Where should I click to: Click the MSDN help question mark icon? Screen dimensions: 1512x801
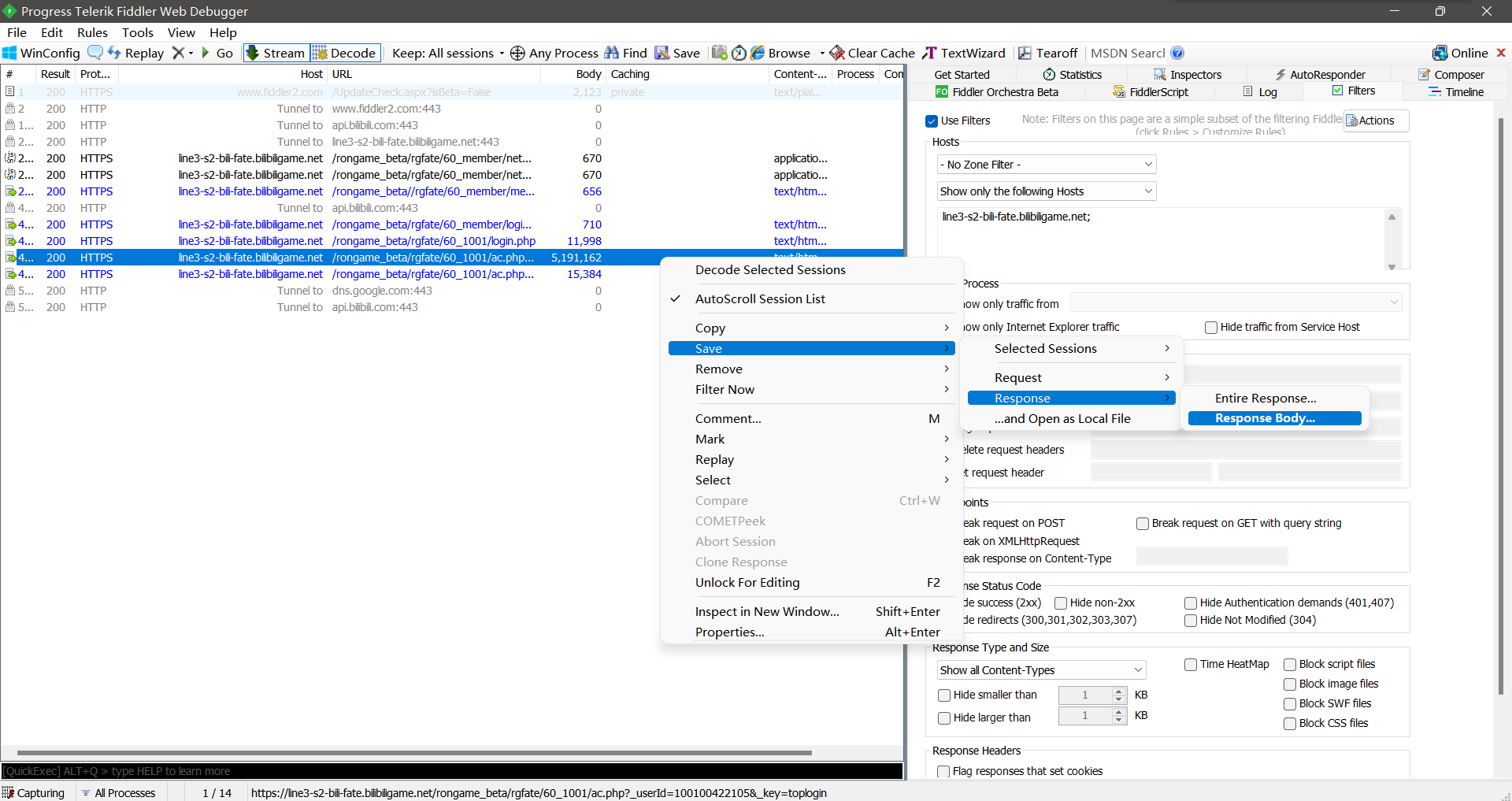[1177, 53]
